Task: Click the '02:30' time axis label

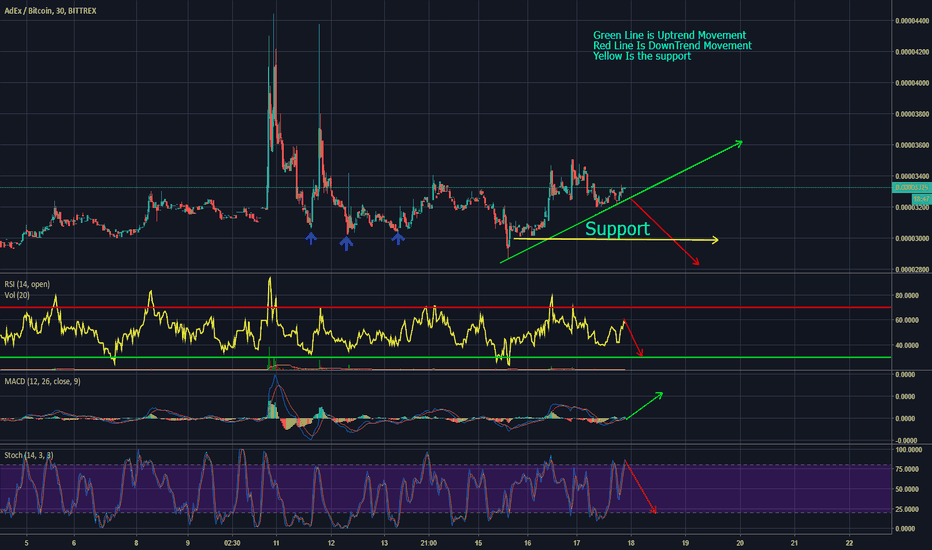Action: [x=232, y=543]
